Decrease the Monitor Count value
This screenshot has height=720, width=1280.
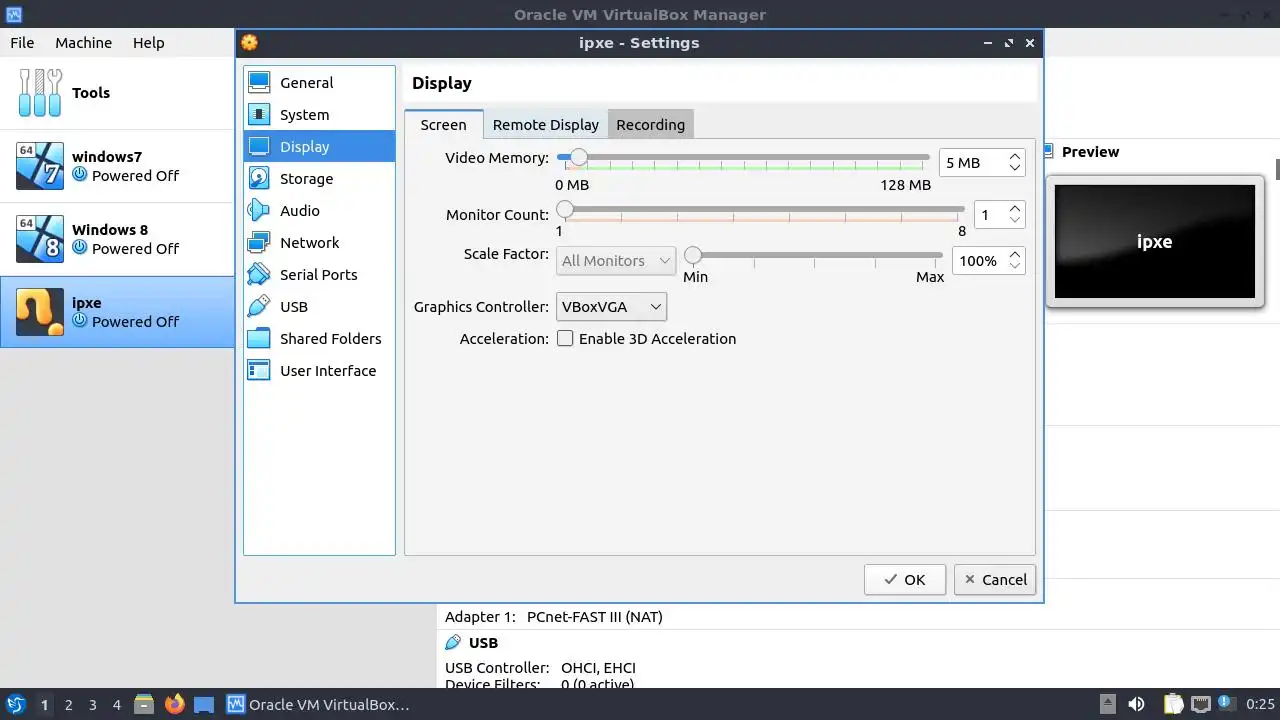click(1015, 221)
